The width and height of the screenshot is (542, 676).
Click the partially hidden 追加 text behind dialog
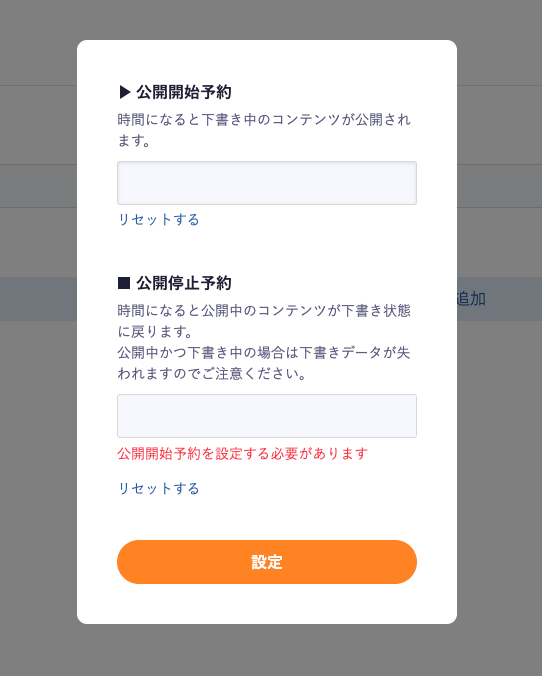click(x=471, y=299)
